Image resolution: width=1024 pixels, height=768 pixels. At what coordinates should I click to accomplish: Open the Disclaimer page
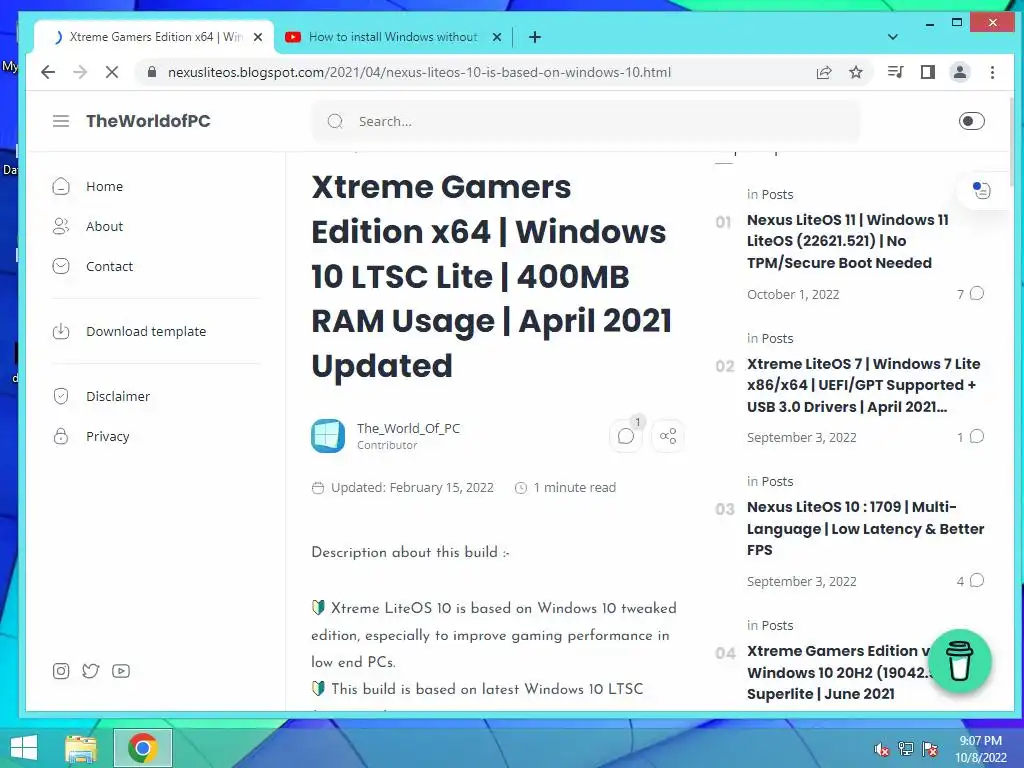[x=118, y=396]
